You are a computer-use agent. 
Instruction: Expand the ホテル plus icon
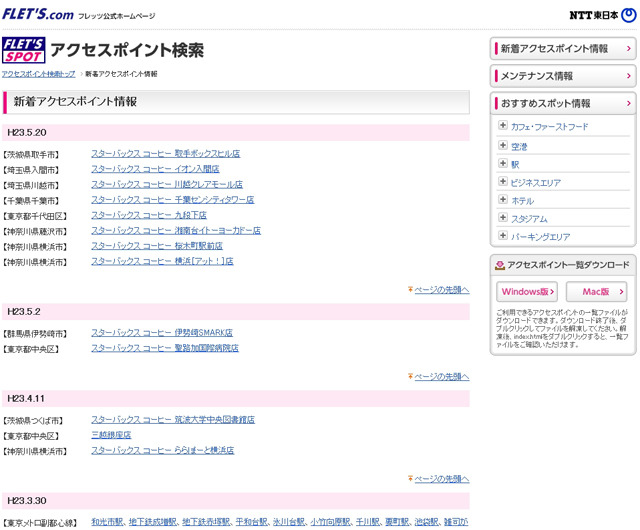tap(503, 199)
